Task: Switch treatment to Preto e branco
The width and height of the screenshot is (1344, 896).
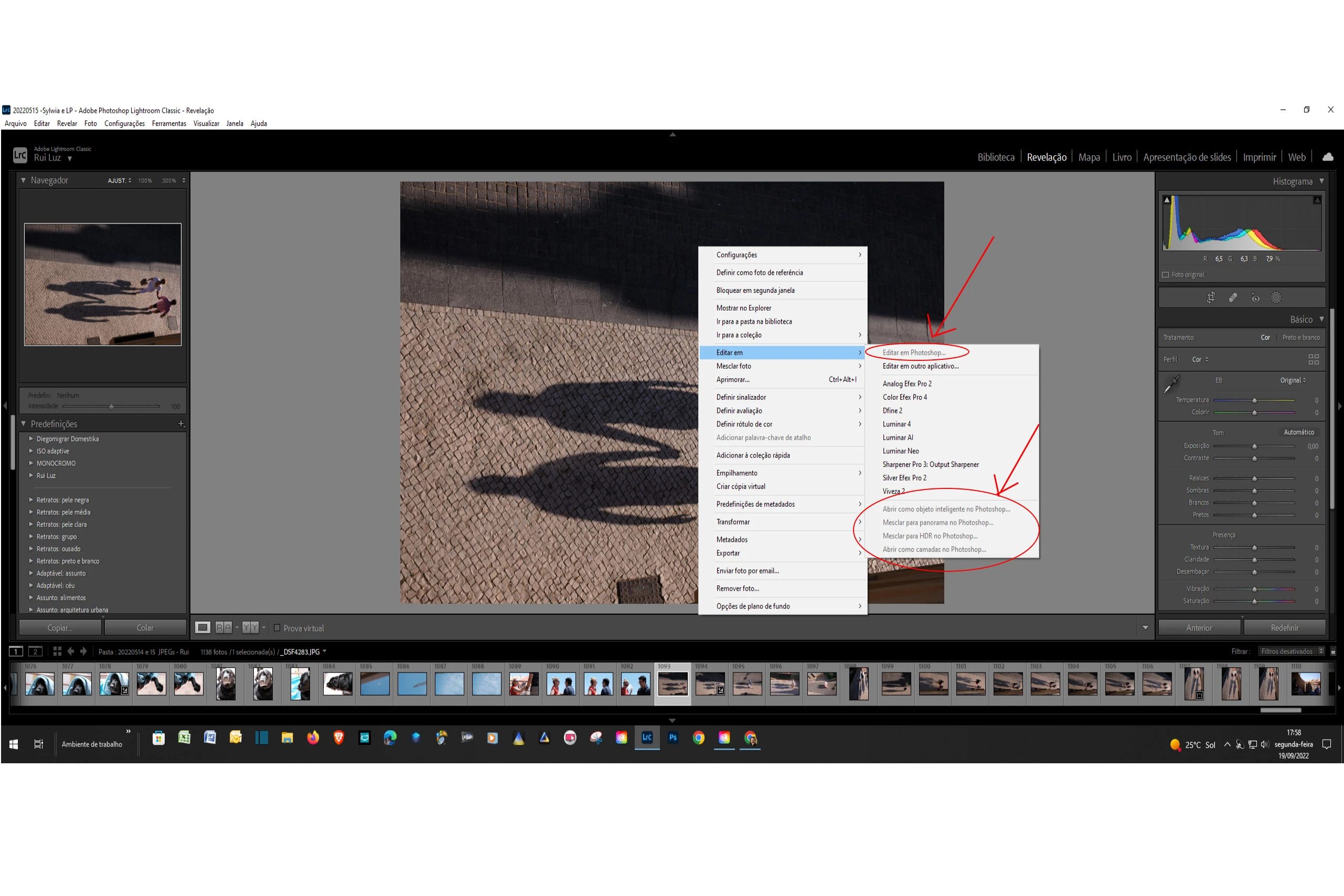Action: [1300, 338]
